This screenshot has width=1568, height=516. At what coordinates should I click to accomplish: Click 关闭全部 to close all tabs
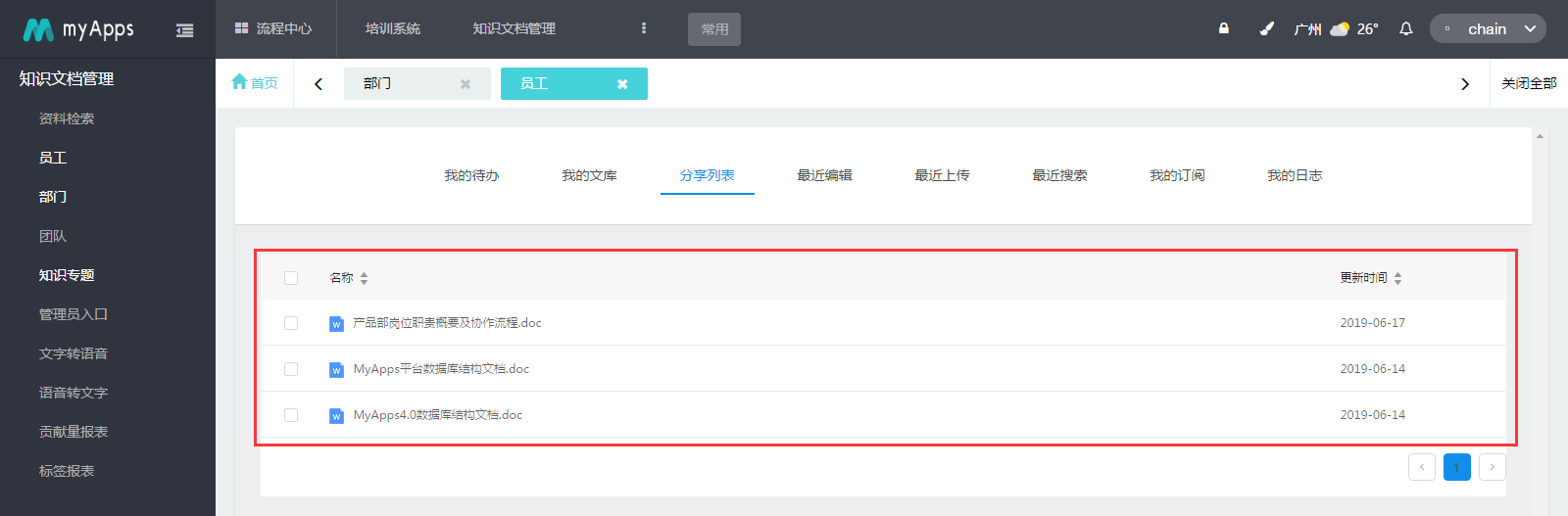click(x=1529, y=83)
